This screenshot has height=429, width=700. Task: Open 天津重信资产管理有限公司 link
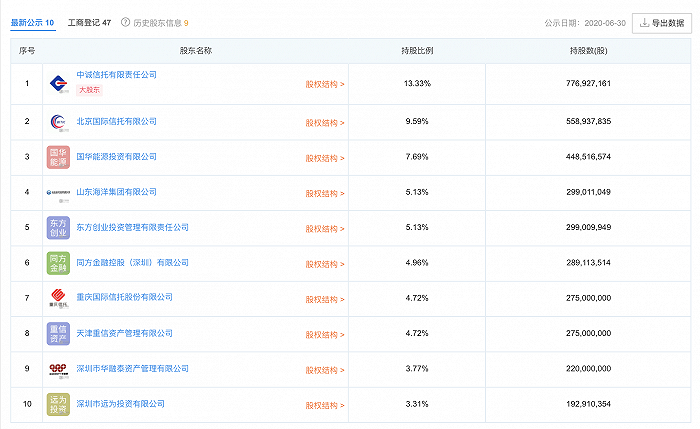click(125, 333)
